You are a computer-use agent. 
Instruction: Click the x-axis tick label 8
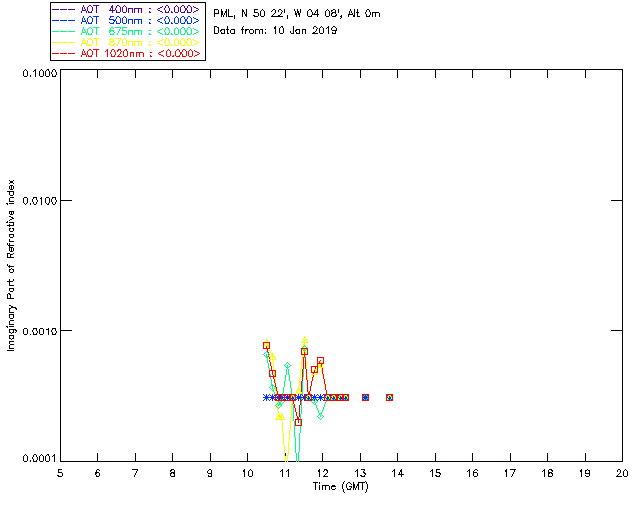[173, 473]
